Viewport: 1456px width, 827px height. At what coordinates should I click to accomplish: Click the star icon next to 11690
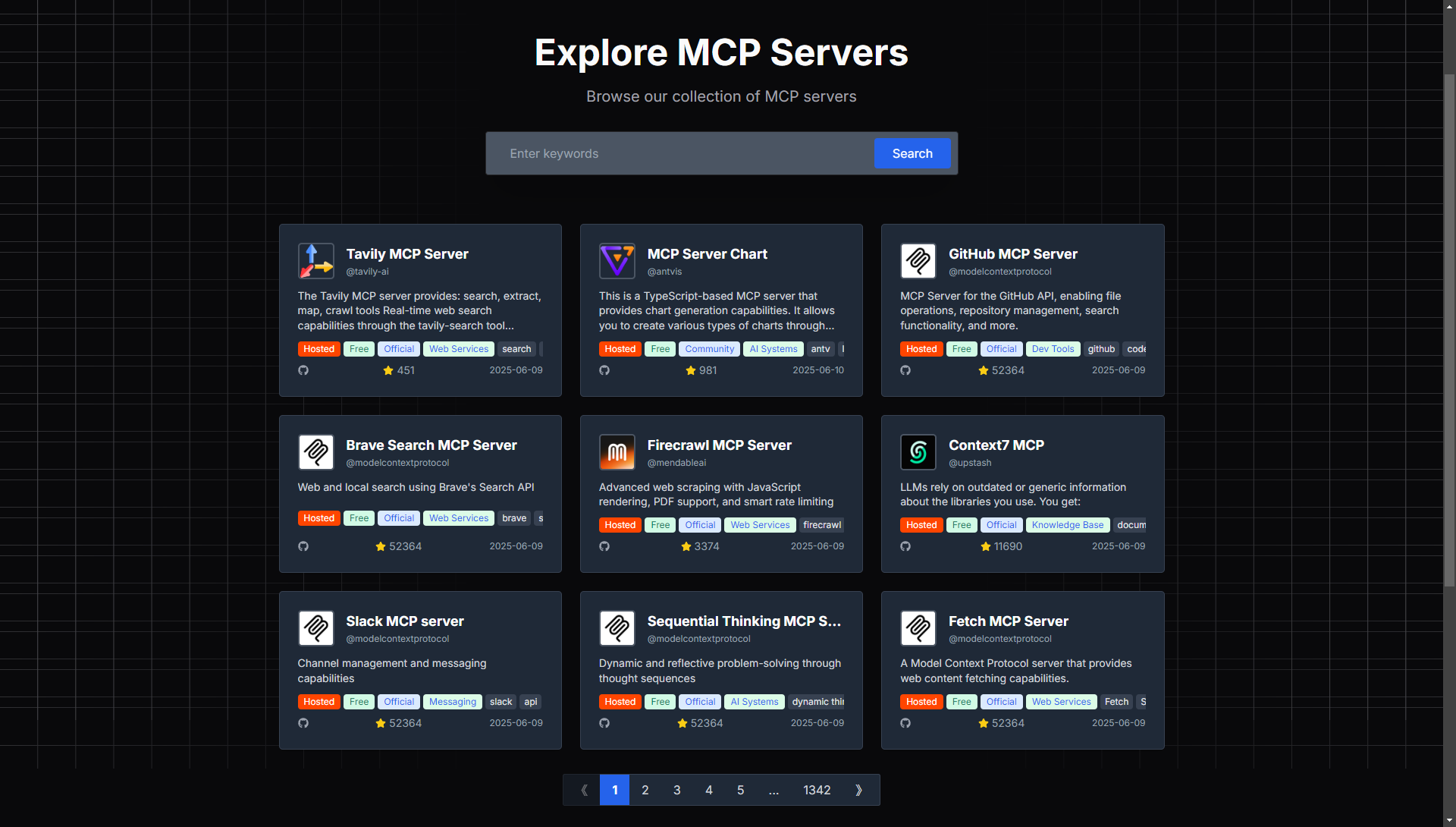click(986, 546)
